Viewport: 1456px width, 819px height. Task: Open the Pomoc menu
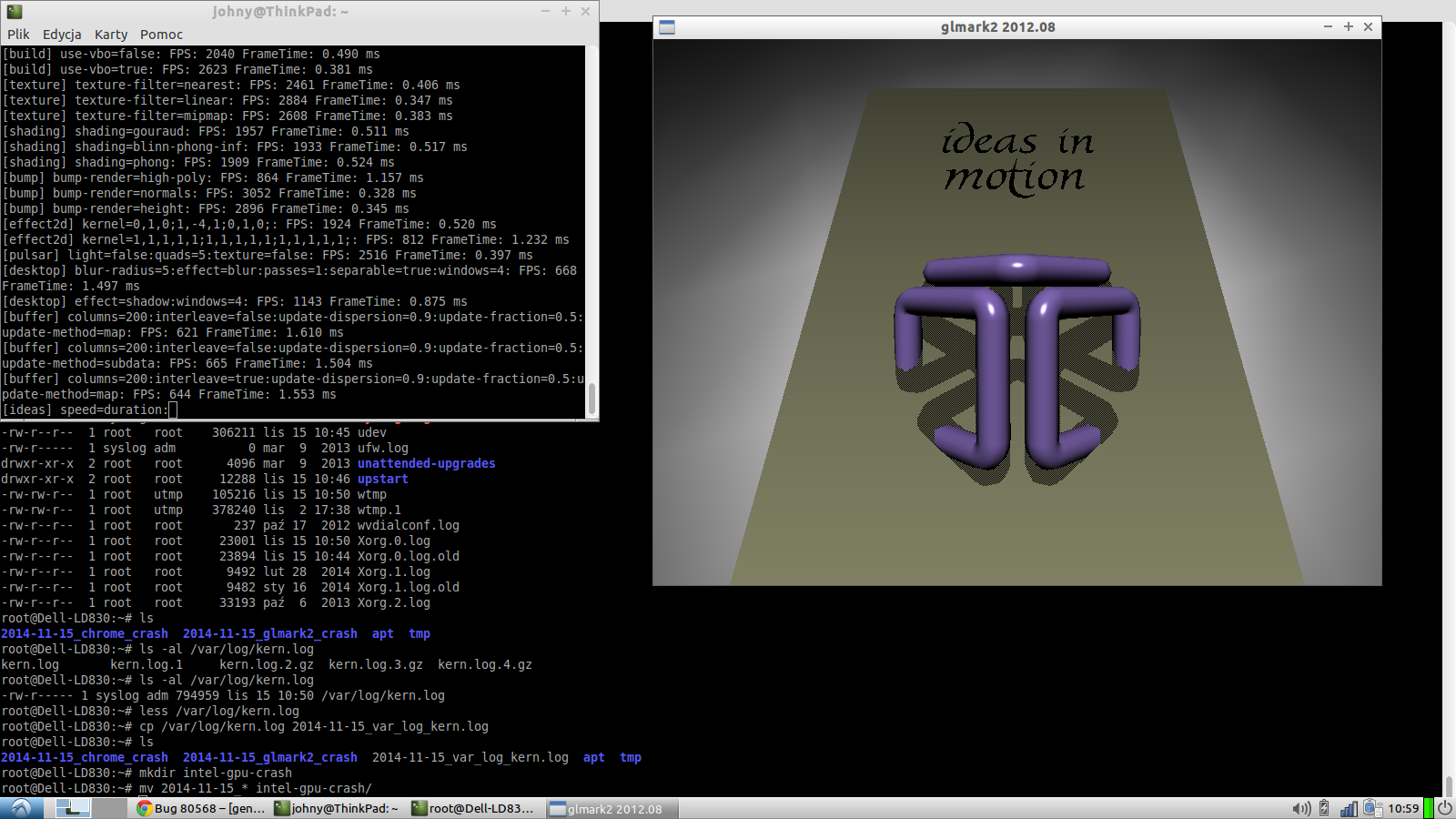pos(161,35)
